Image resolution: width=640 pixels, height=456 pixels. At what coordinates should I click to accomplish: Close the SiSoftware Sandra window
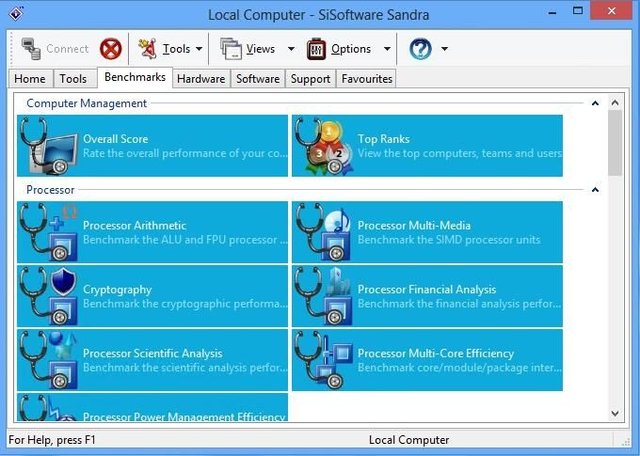[x=611, y=11]
